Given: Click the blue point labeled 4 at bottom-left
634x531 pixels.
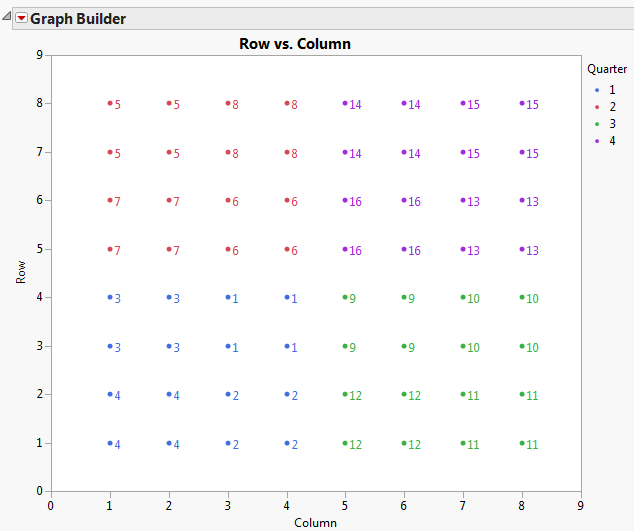Looking at the screenshot, I should (x=110, y=443).
